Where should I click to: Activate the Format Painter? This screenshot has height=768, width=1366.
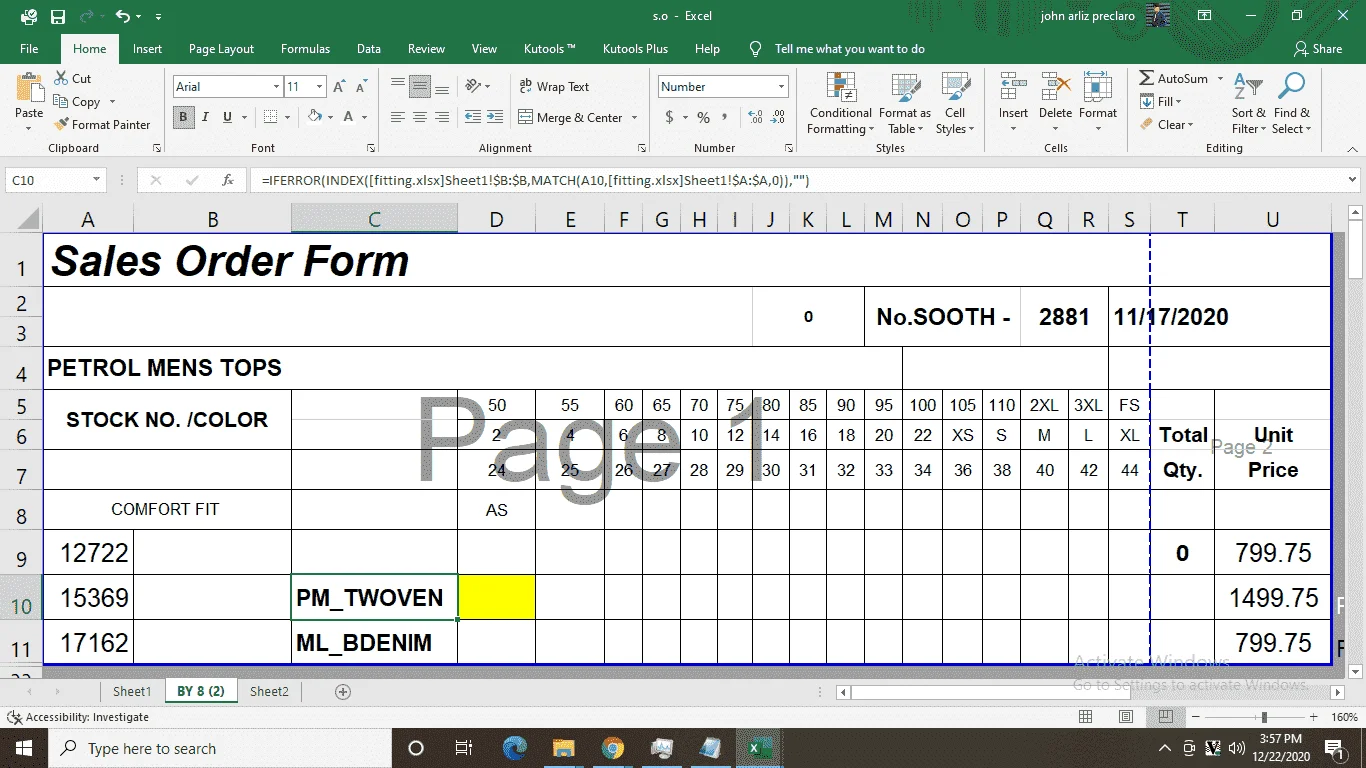101,125
